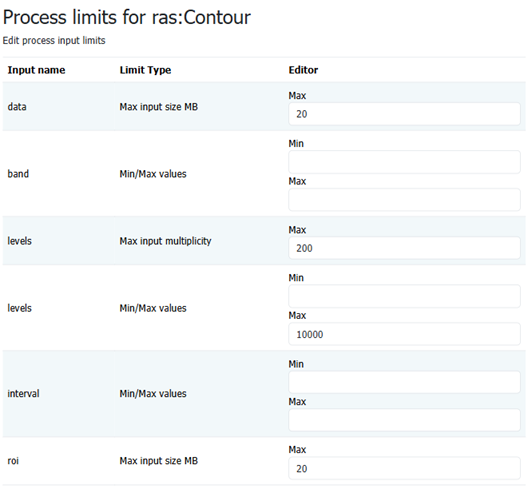Screen dimensions: 528x486
Task: Focus the band Min value field
Action: coord(404,162)
